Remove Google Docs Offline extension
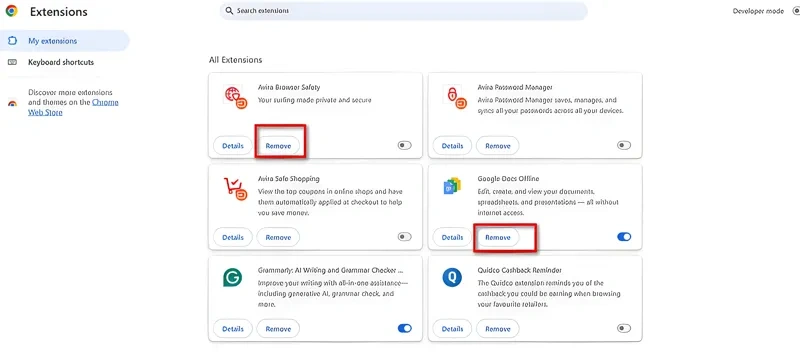Screen dimensions: 800x362 pos(497,237)
